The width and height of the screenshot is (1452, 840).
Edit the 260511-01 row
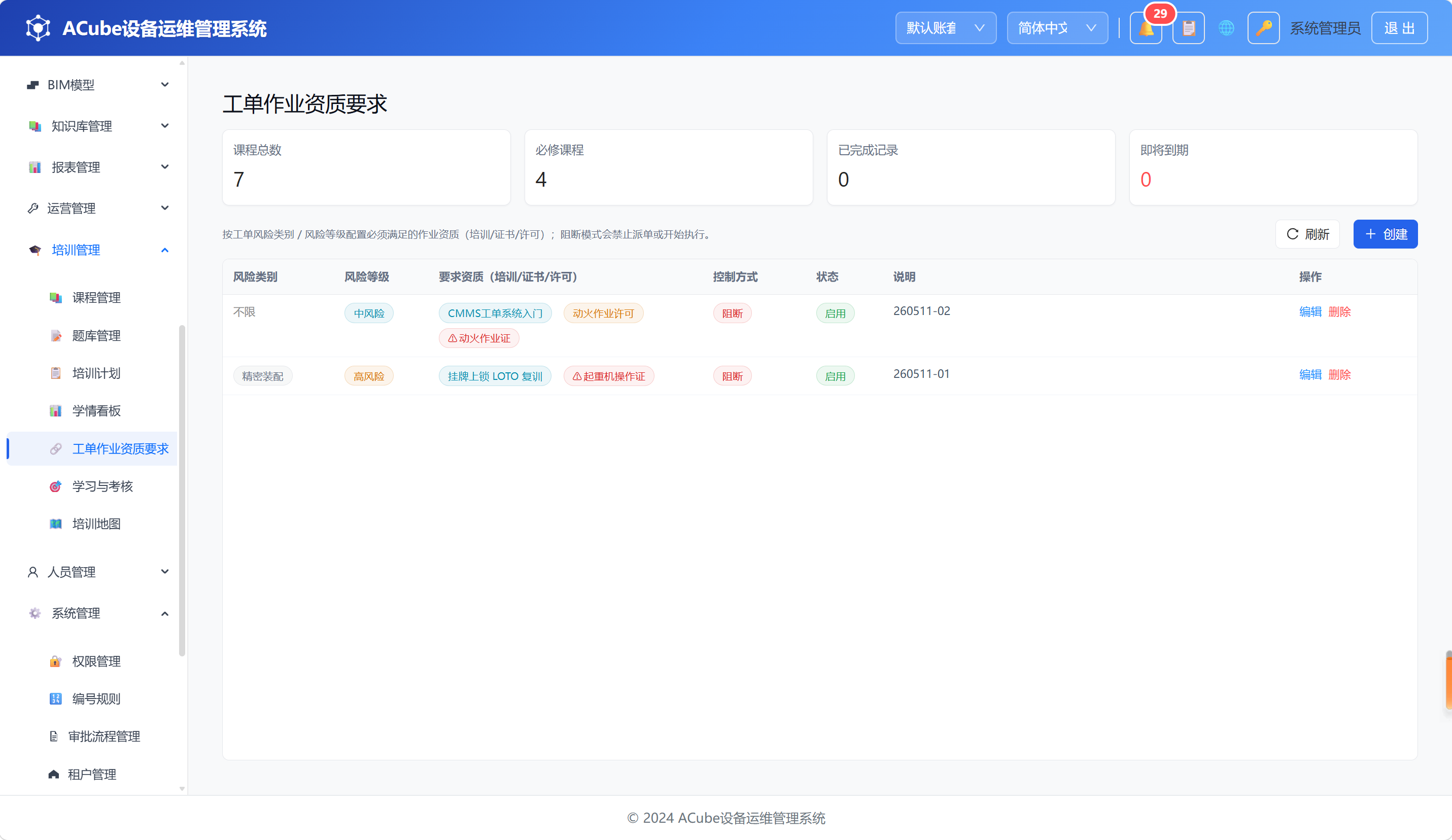pos(1310,374)
